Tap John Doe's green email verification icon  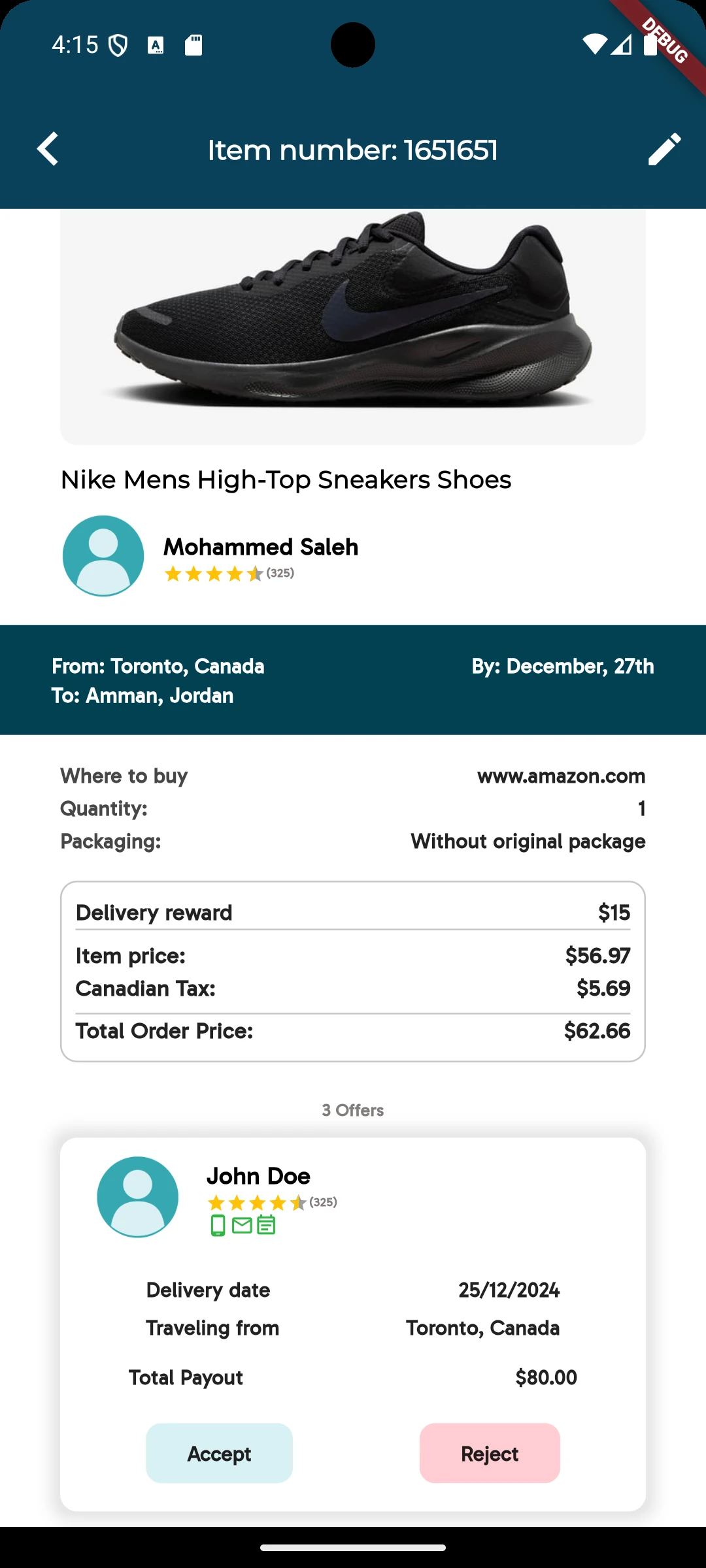pos(242,1225)
